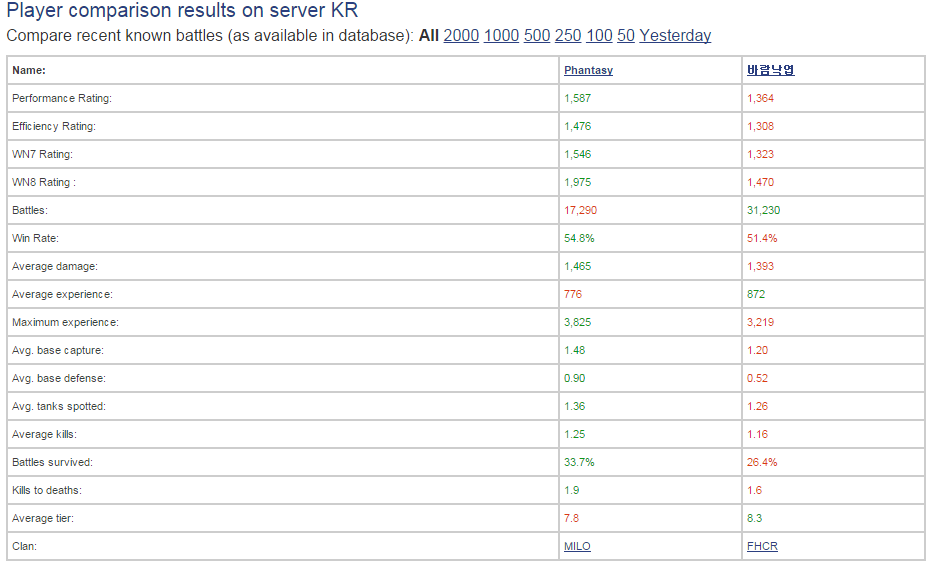
Task: Select the 1000 recent battles filter
Action: 501,36
